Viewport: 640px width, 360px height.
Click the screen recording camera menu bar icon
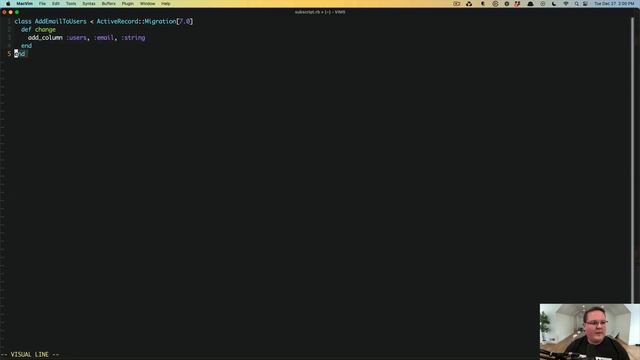457,4
